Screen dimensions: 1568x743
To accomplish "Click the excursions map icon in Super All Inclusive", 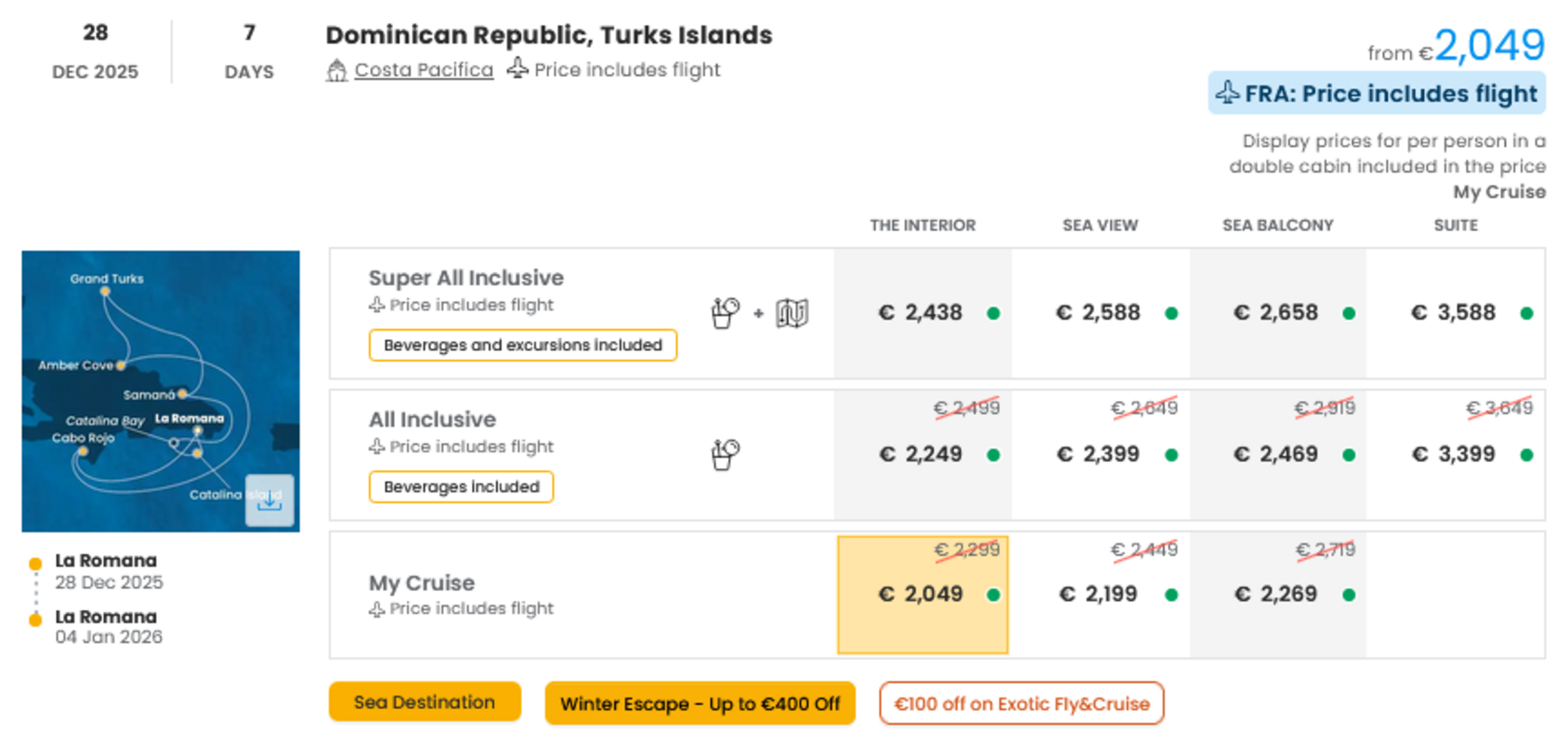I will point(792,313).
